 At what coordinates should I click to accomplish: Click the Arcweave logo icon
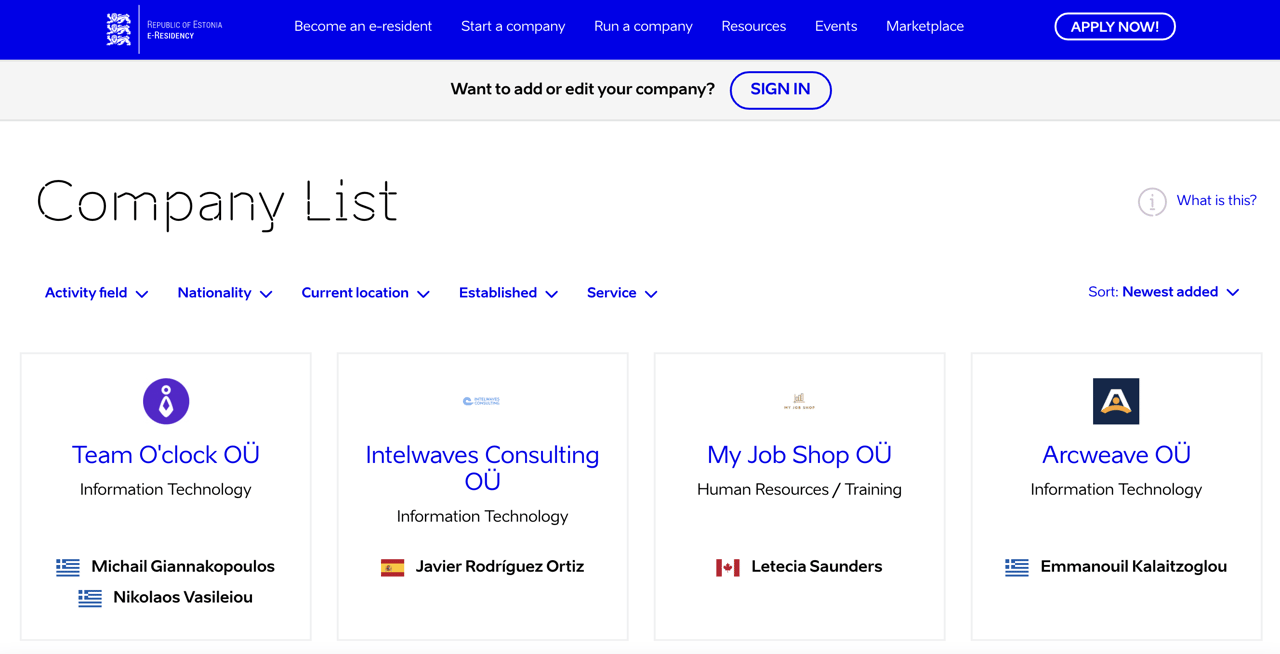[x=1116, y=401]
